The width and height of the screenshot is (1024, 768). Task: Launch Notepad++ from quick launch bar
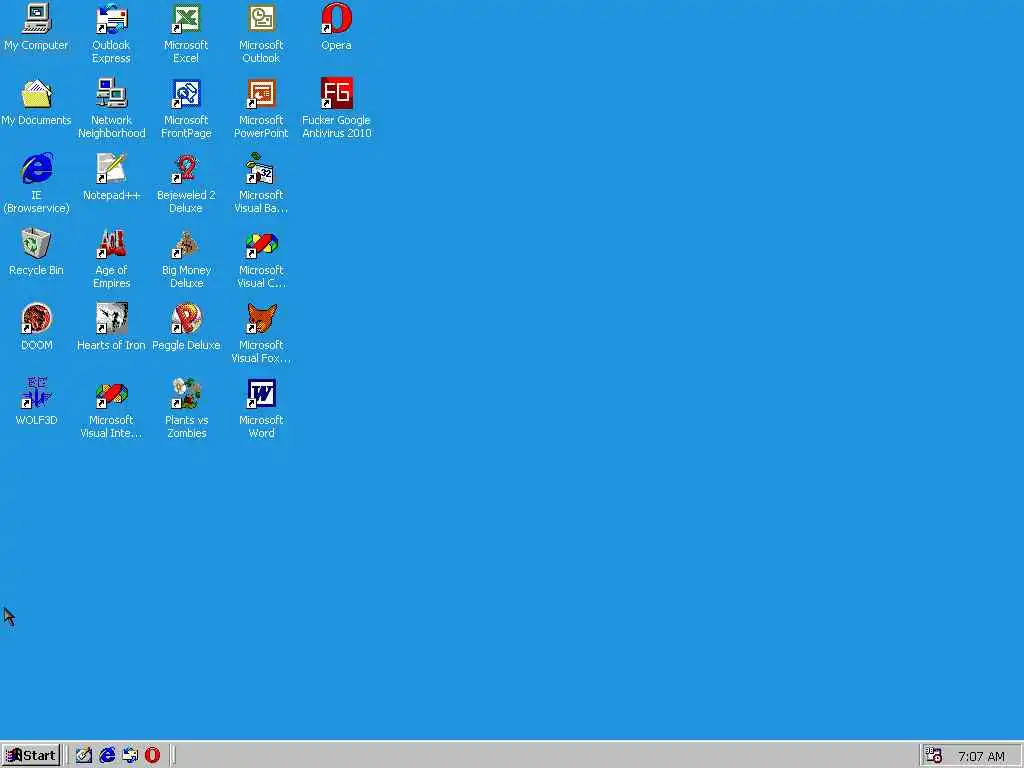pyautogui.click(x=84, y=756)
